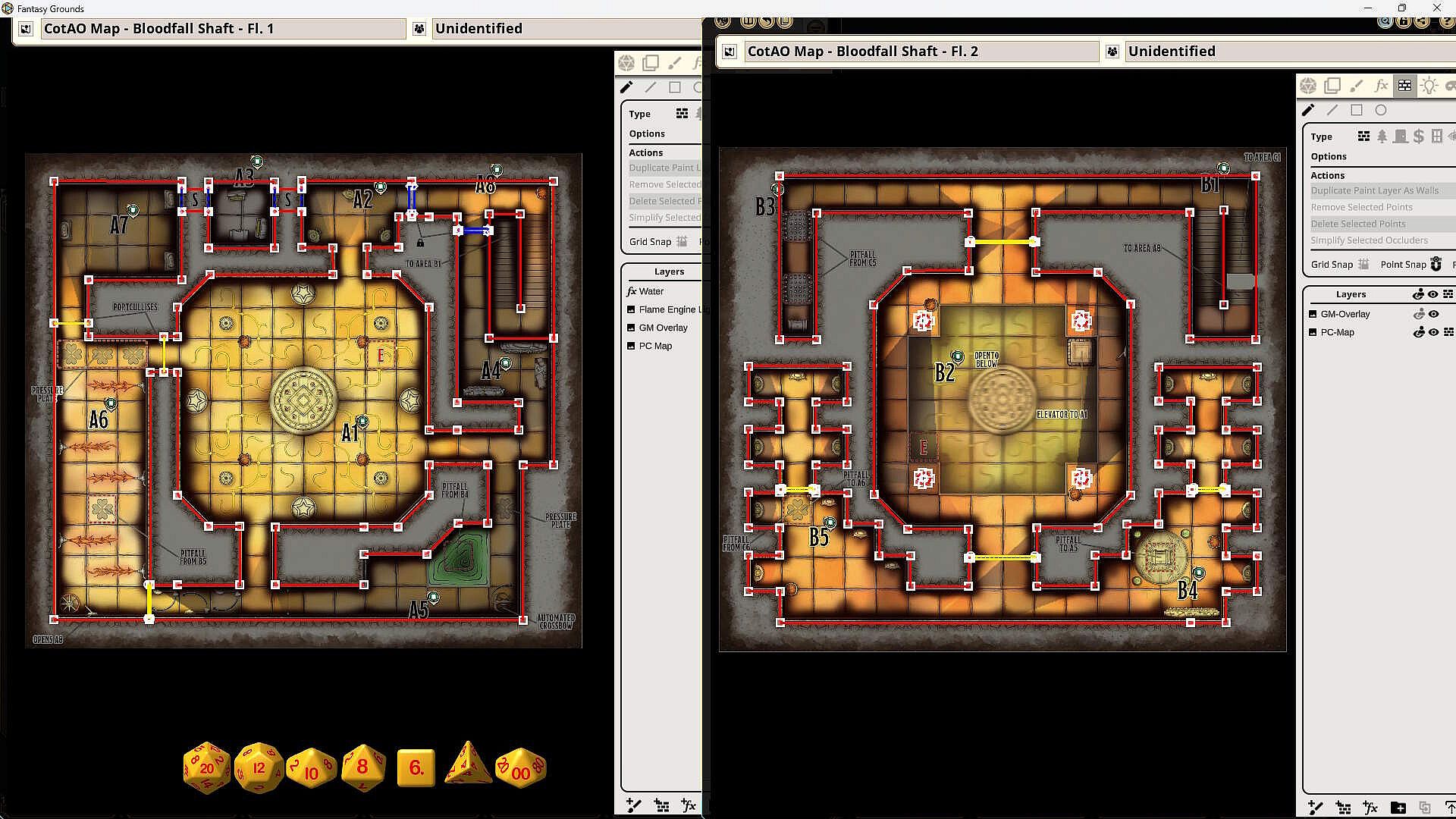Add an occluder layer in Fl. 2 window
The image size is (1456, 819).
click(x=1343, y=808)
